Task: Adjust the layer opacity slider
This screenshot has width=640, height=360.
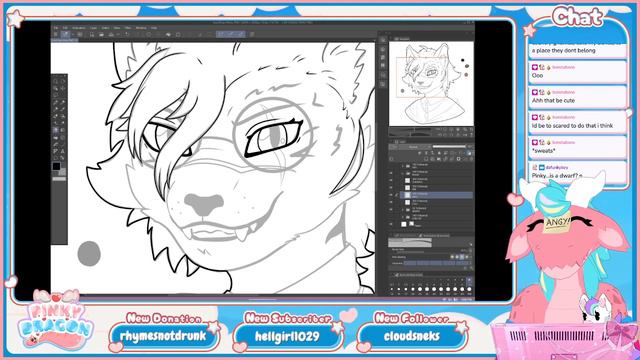Action: (449, 147)
